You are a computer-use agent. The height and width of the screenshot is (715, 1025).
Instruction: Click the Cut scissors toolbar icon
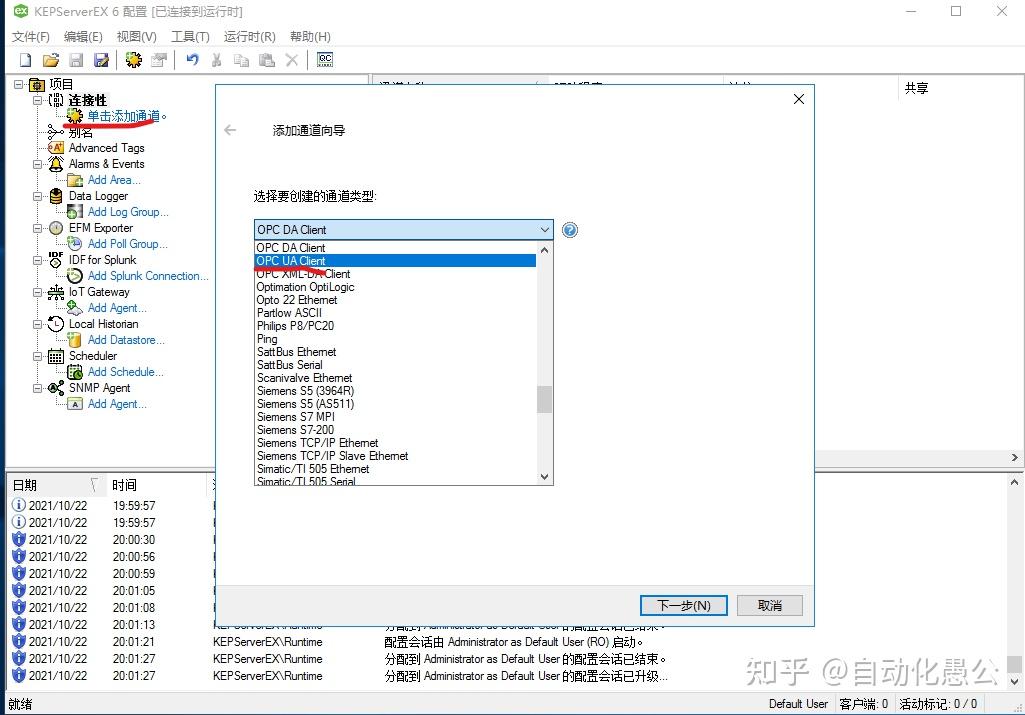coord(216,59)
